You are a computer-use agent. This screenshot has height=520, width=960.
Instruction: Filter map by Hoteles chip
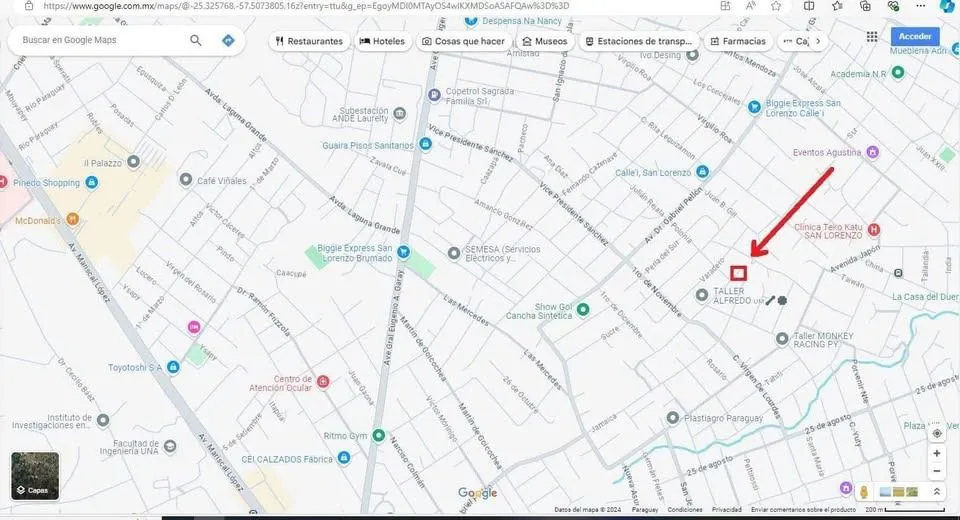382,41
